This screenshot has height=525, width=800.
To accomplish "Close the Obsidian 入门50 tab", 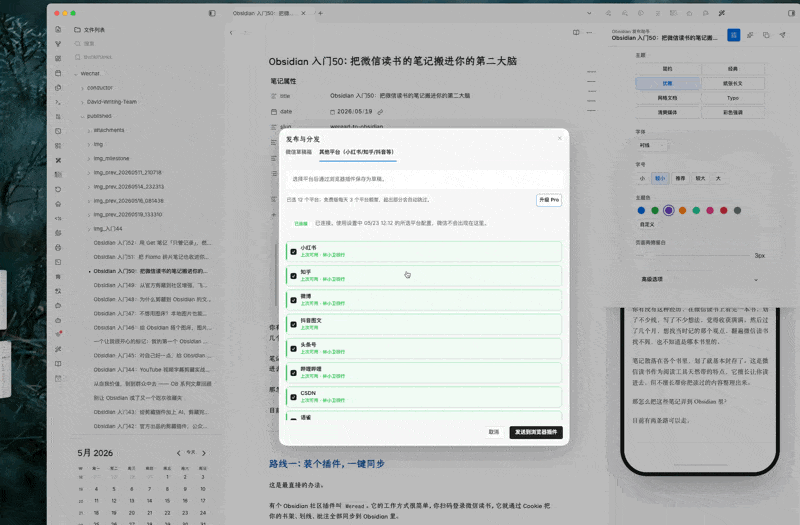I will (303, 13).
